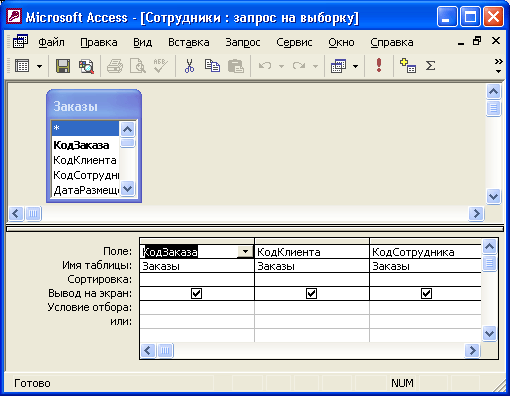Click upper pane vertical scroll down arrow

pyautogui.click(x=493, y=196)
